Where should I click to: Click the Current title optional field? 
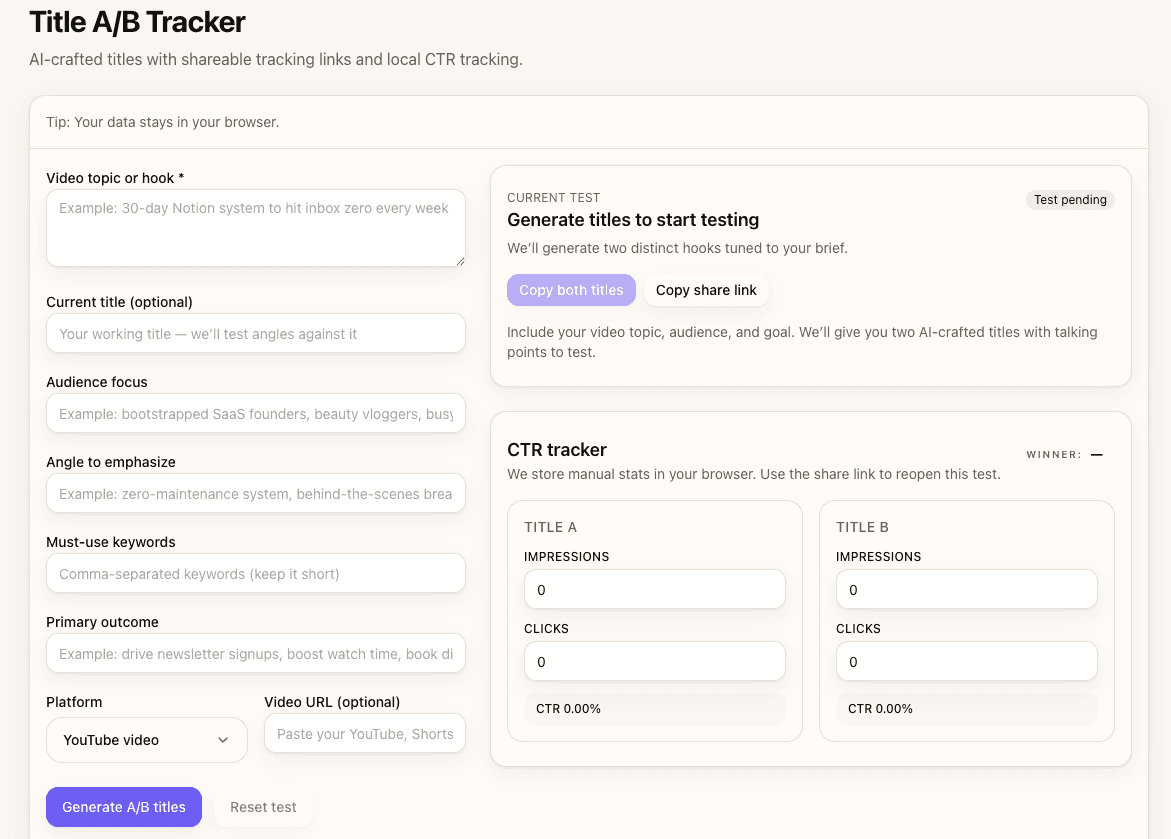point(255,333)
